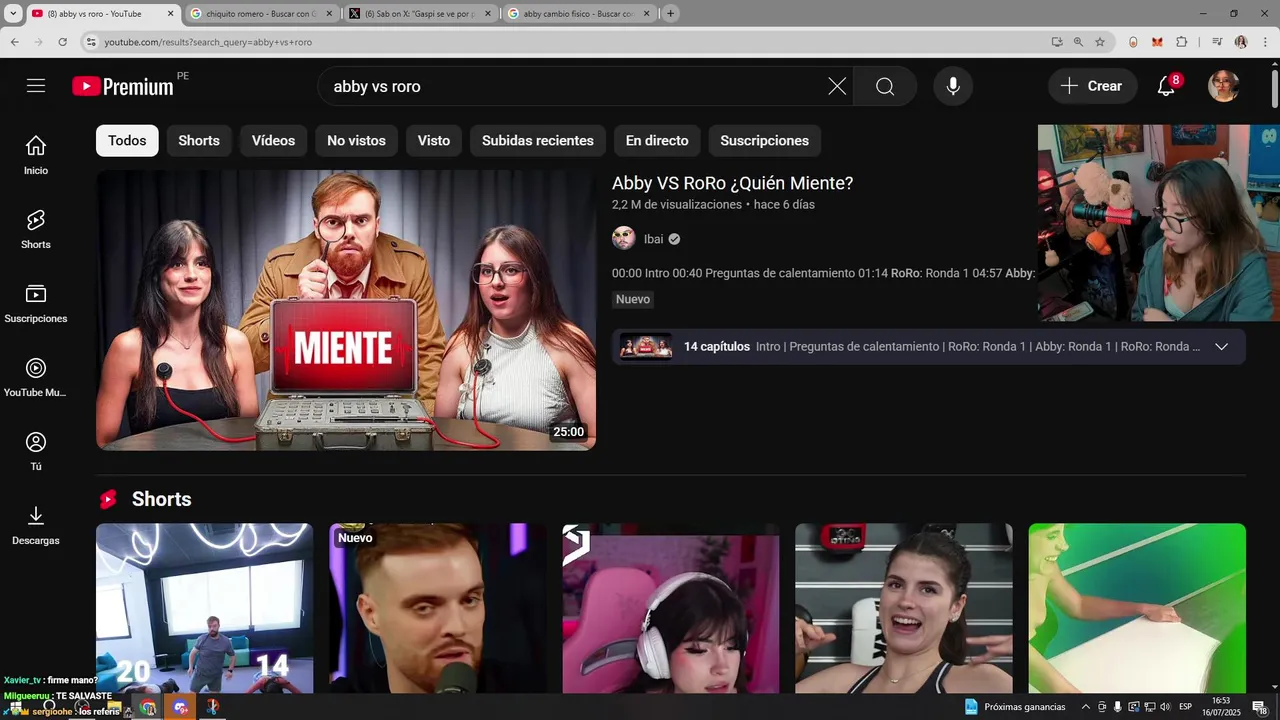Open Descargas in the sidebar
The height and width of the screenshot is (720, 1280).
(x=36, y=525)
